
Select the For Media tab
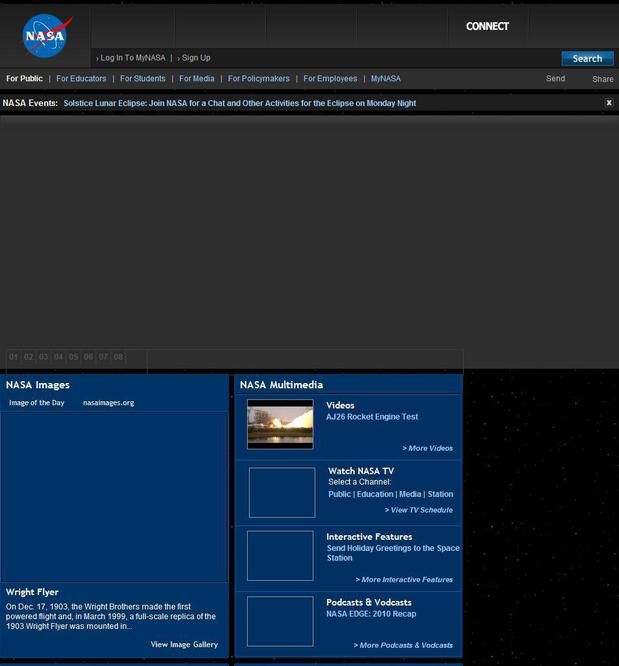(197, 79)
